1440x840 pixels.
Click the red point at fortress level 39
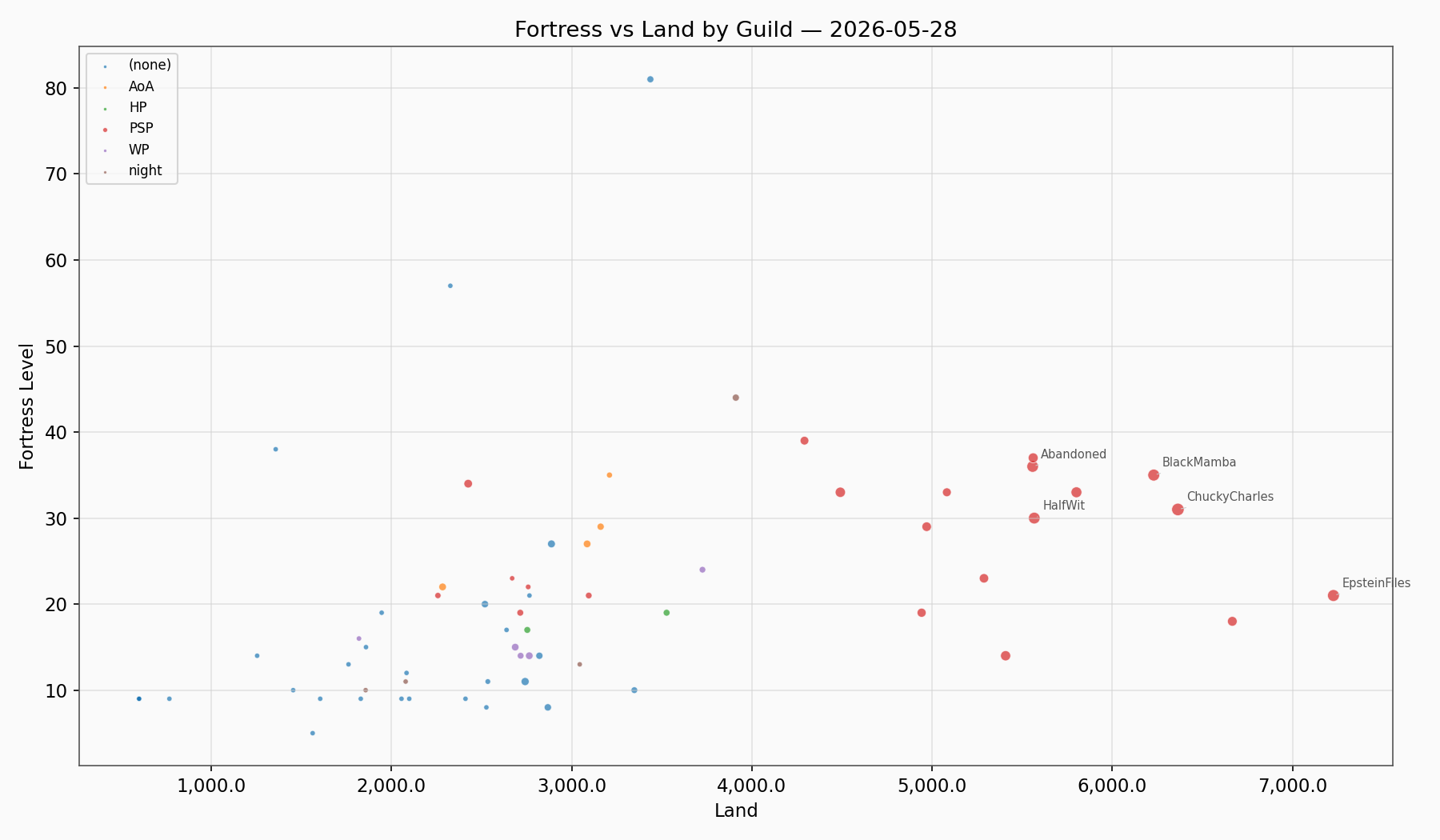tap(805, 441)
